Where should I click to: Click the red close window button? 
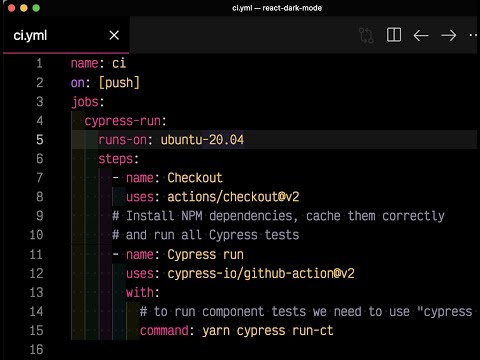11,8
